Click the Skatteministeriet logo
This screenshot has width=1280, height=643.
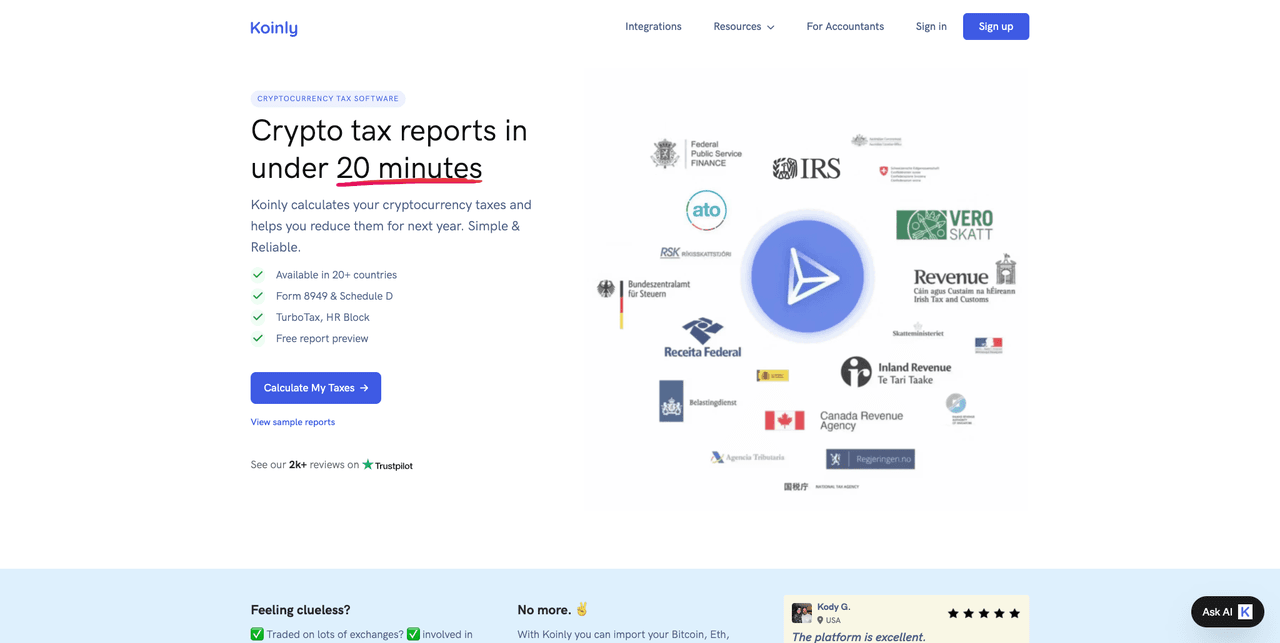tap(918, 331)
